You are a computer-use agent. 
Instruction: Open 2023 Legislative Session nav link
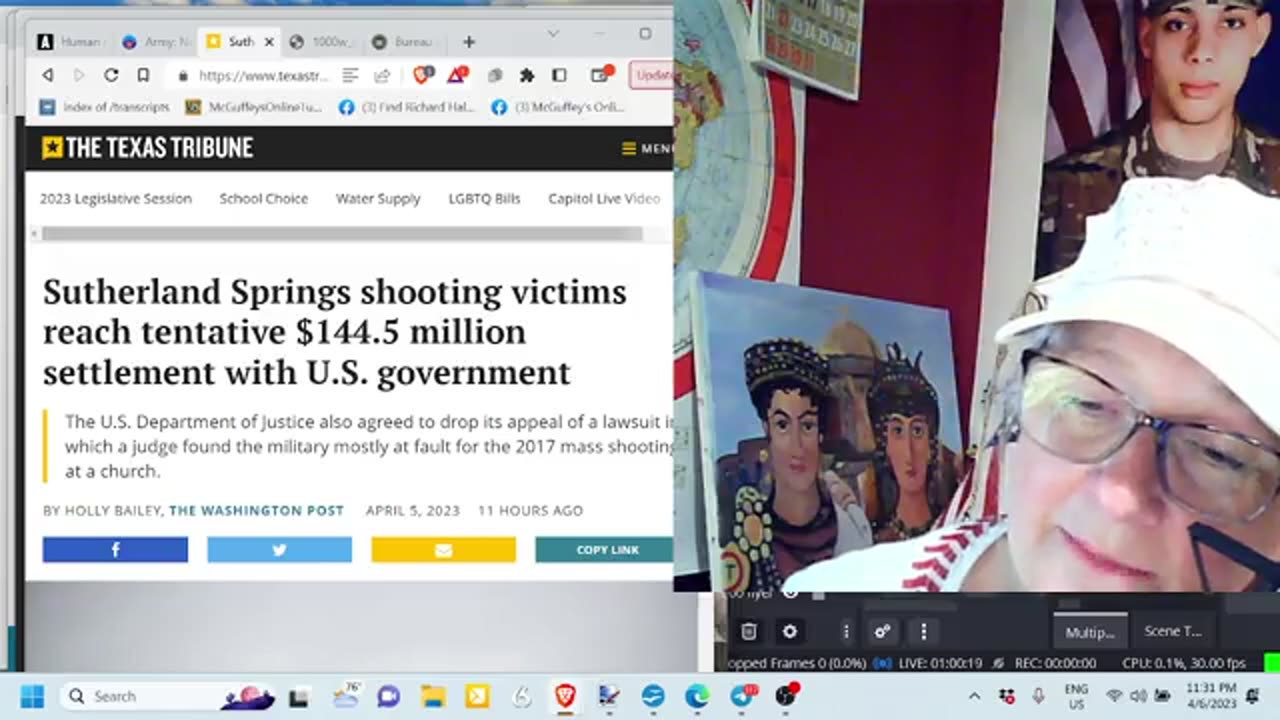pos(116,198)
